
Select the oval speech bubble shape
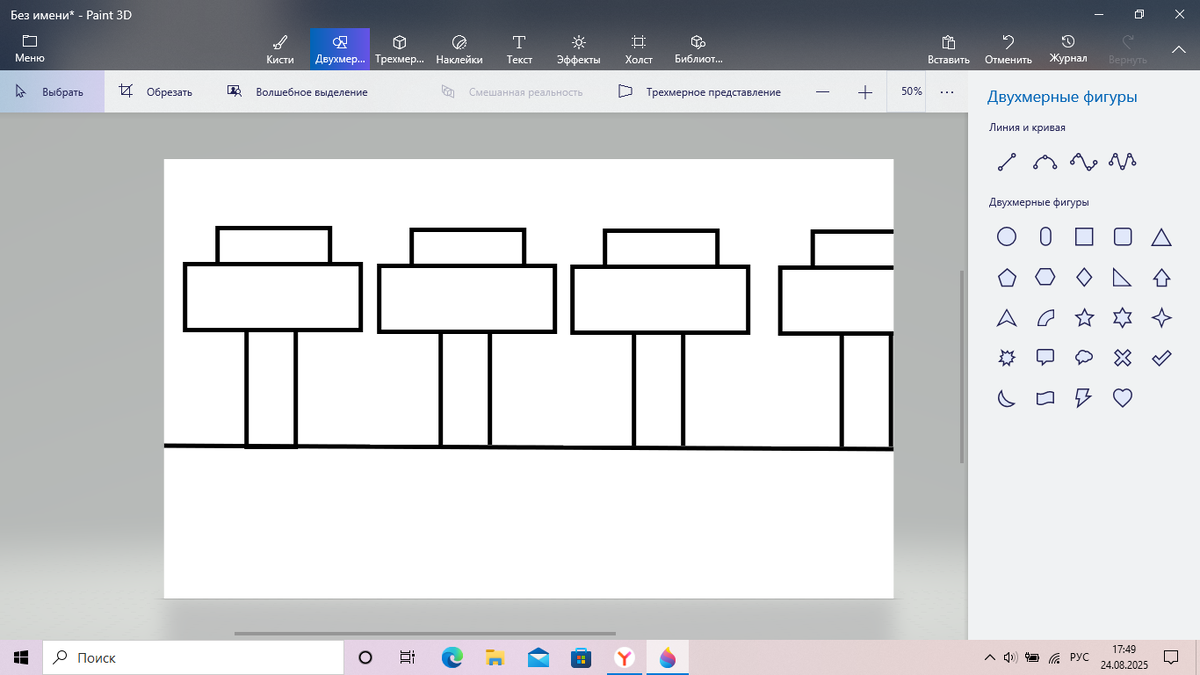pyautogui.click(x=1084, y=357)
